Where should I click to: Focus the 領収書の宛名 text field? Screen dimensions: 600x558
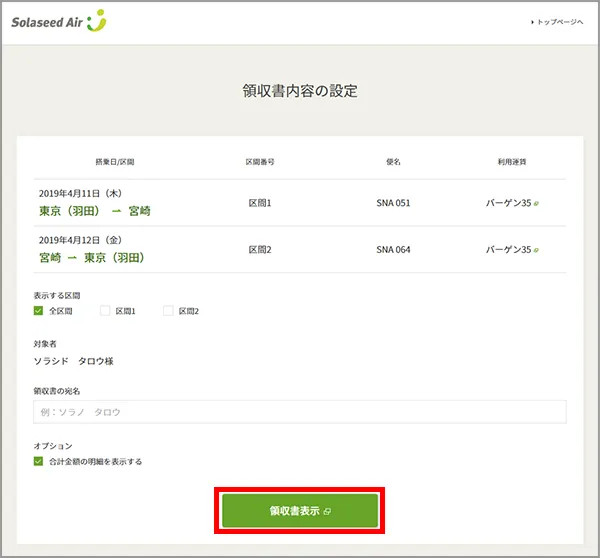[x=300, y=411]
